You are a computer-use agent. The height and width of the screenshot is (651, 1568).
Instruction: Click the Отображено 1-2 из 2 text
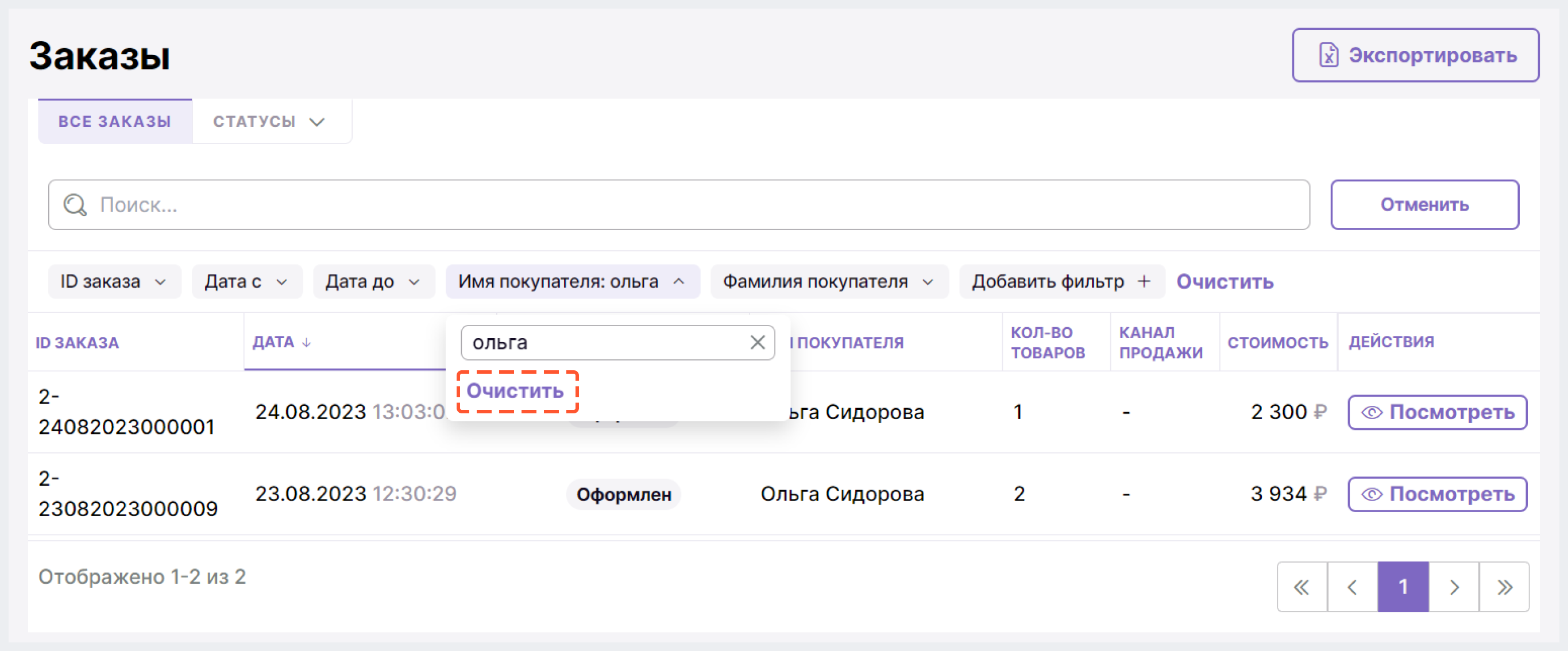[142, 576]
